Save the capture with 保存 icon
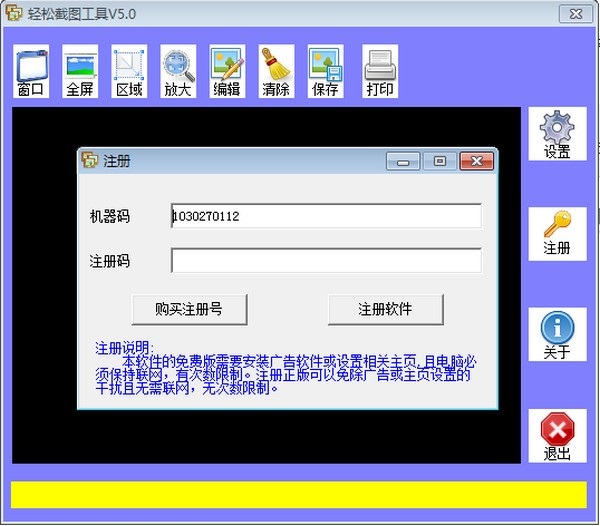Viewport: 600px width, 526px height. coord(326,71)
